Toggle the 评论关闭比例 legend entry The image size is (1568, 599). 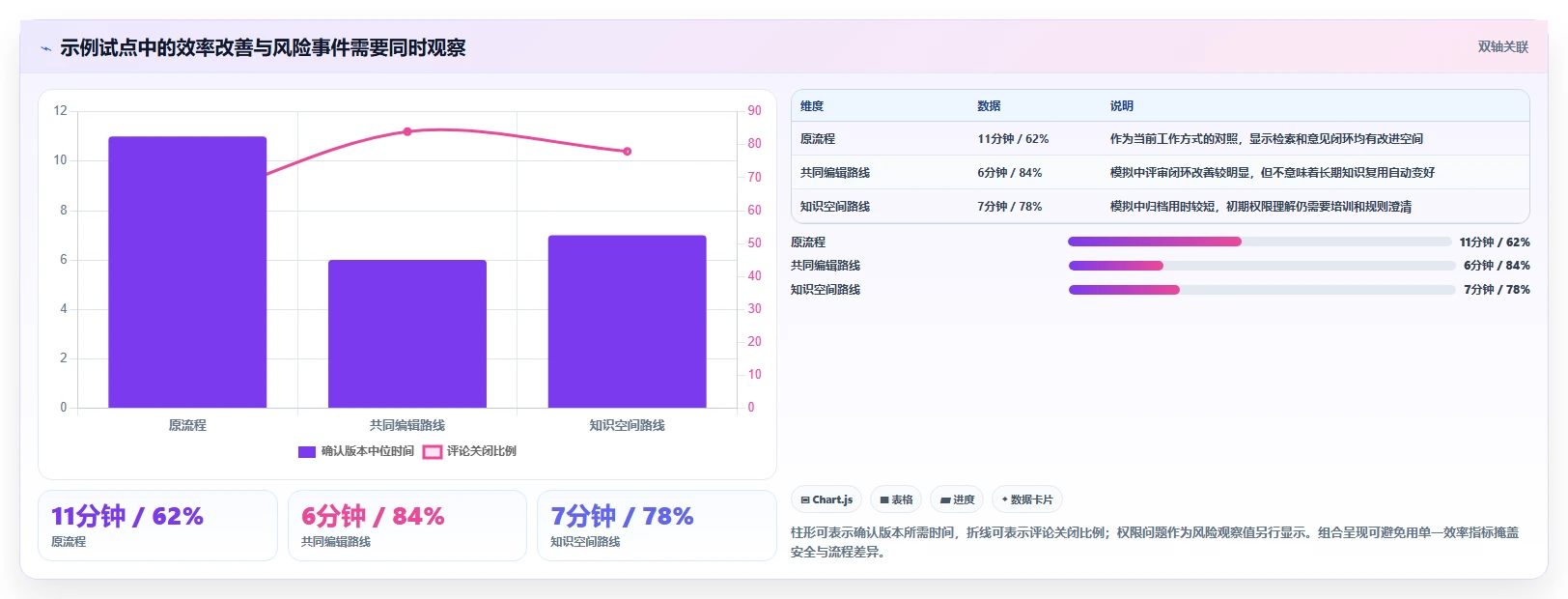470,451
